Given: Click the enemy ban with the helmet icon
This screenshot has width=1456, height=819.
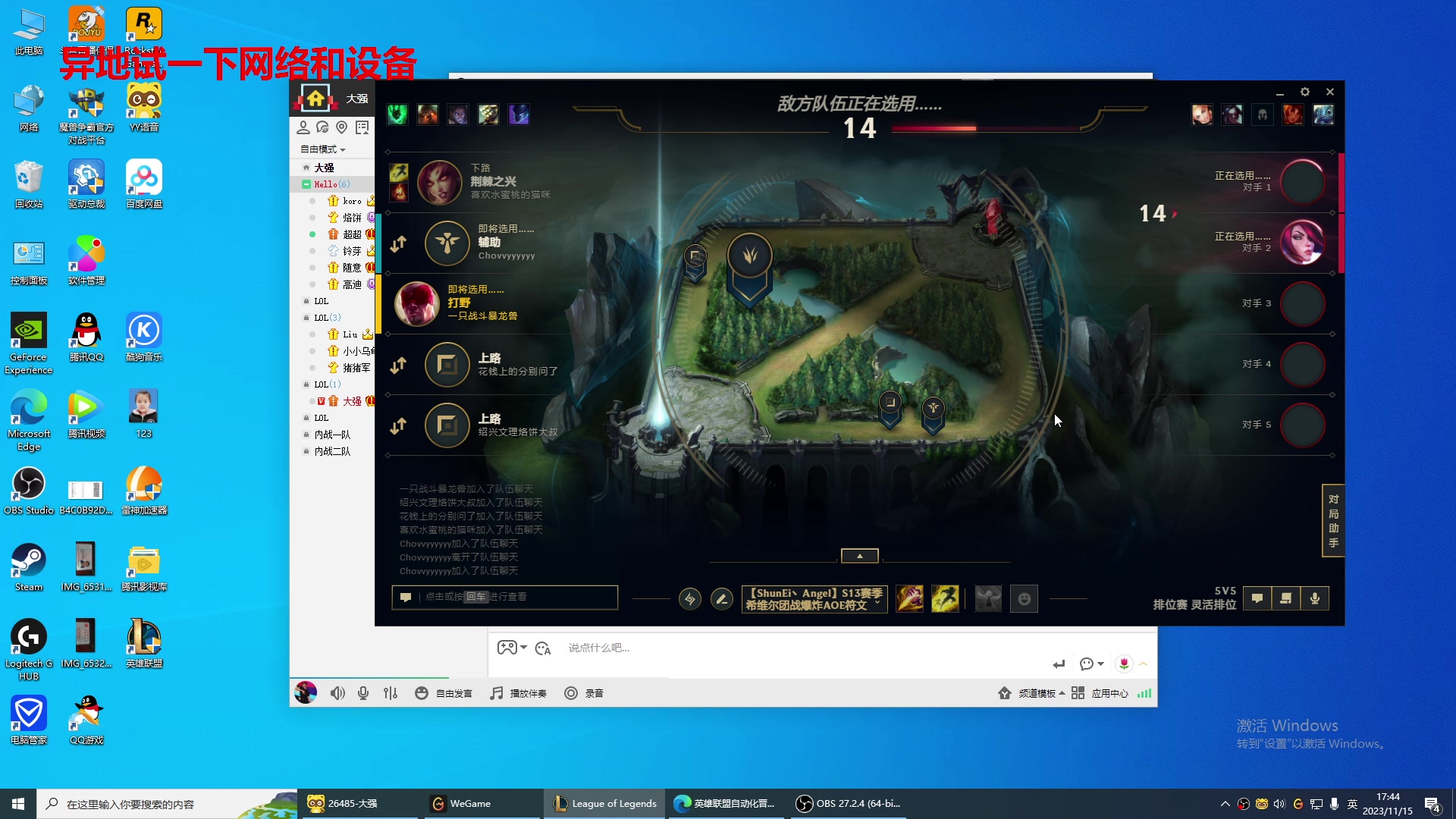Looking at the screenshot, I should tap(1263, 115).
